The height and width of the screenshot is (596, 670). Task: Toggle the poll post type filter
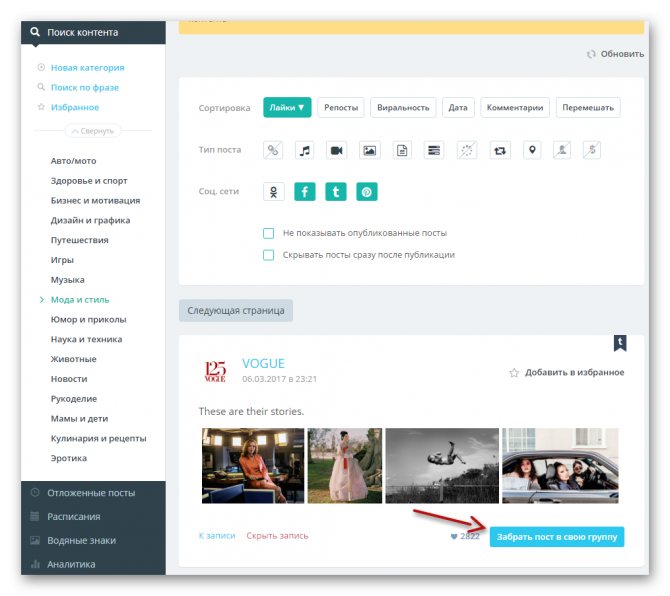434,150
